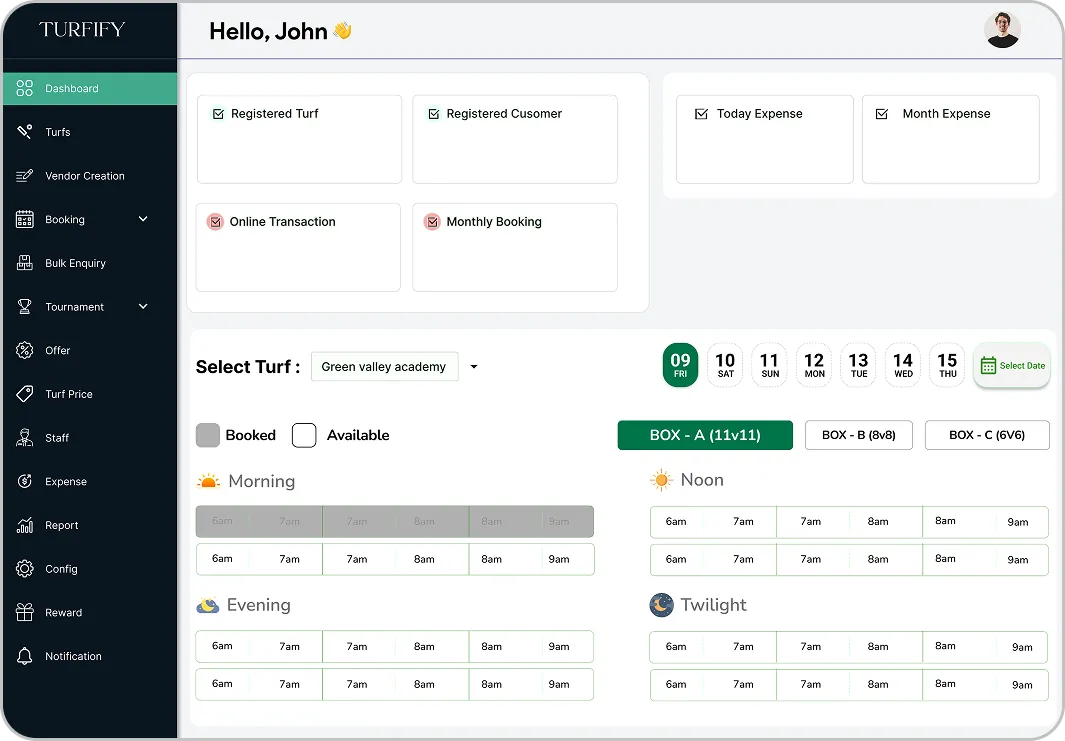Toggle the Registered Turf checkbox
The height and width of the screenshot is (741, 1065).
click(x=218, y=113)
